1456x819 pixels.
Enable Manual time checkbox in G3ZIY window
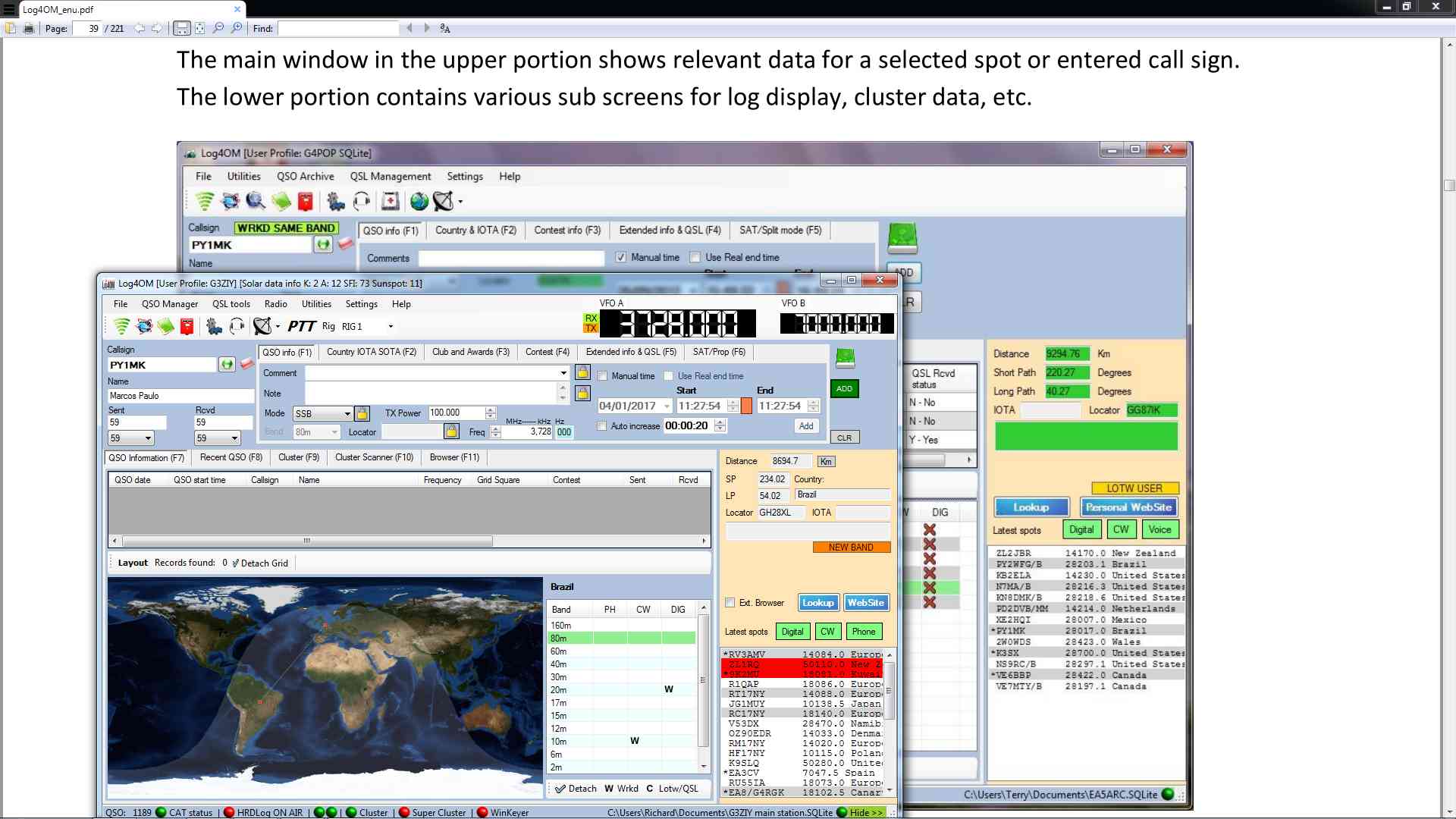(603, 376)
